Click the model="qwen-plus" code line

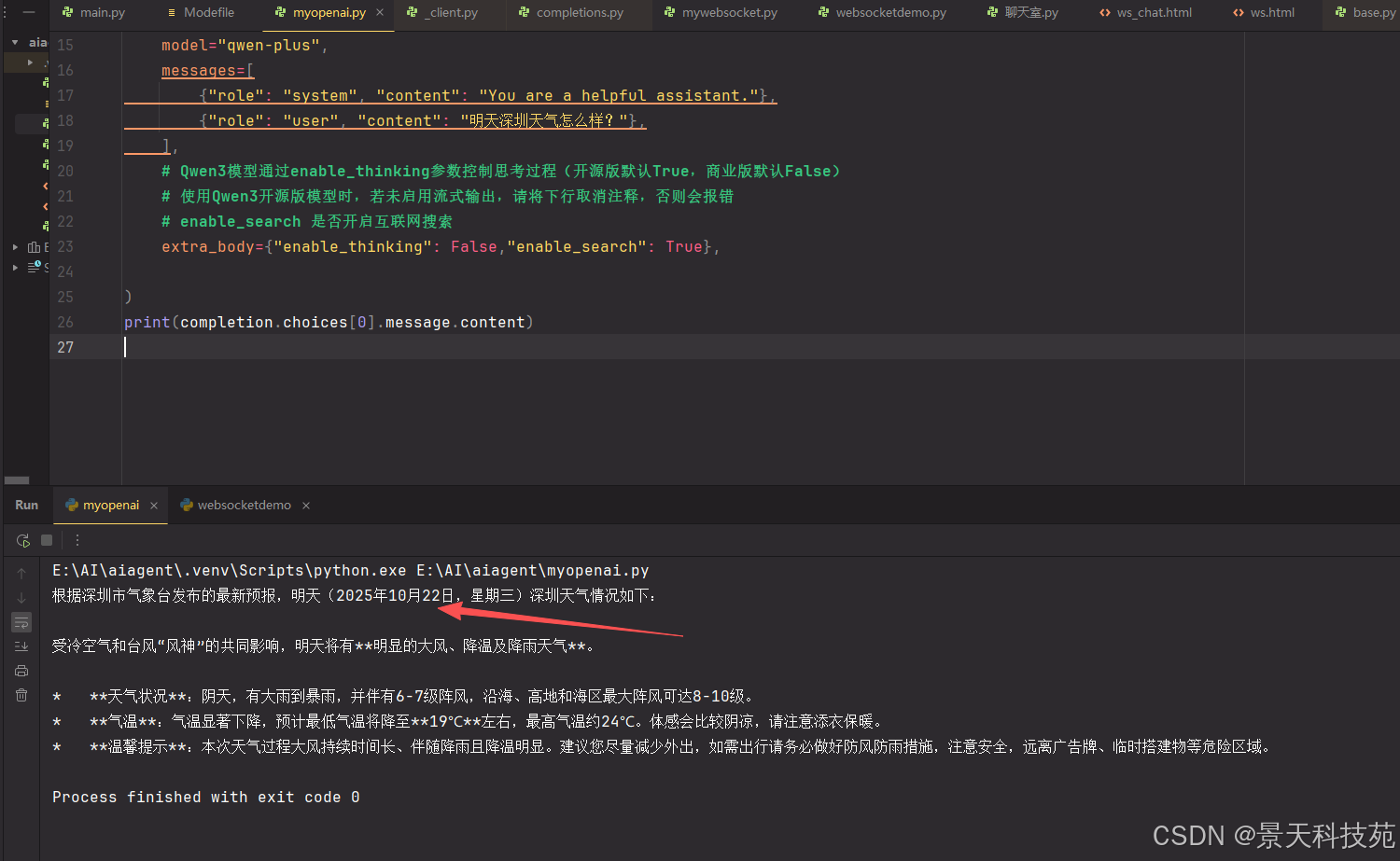click(245, 45)
